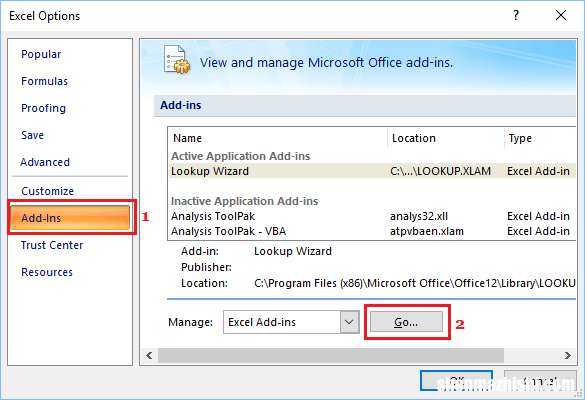Select the Analysis ToolPak row
The width and height of the screenshot is (585, 400).
coord(372,216)
